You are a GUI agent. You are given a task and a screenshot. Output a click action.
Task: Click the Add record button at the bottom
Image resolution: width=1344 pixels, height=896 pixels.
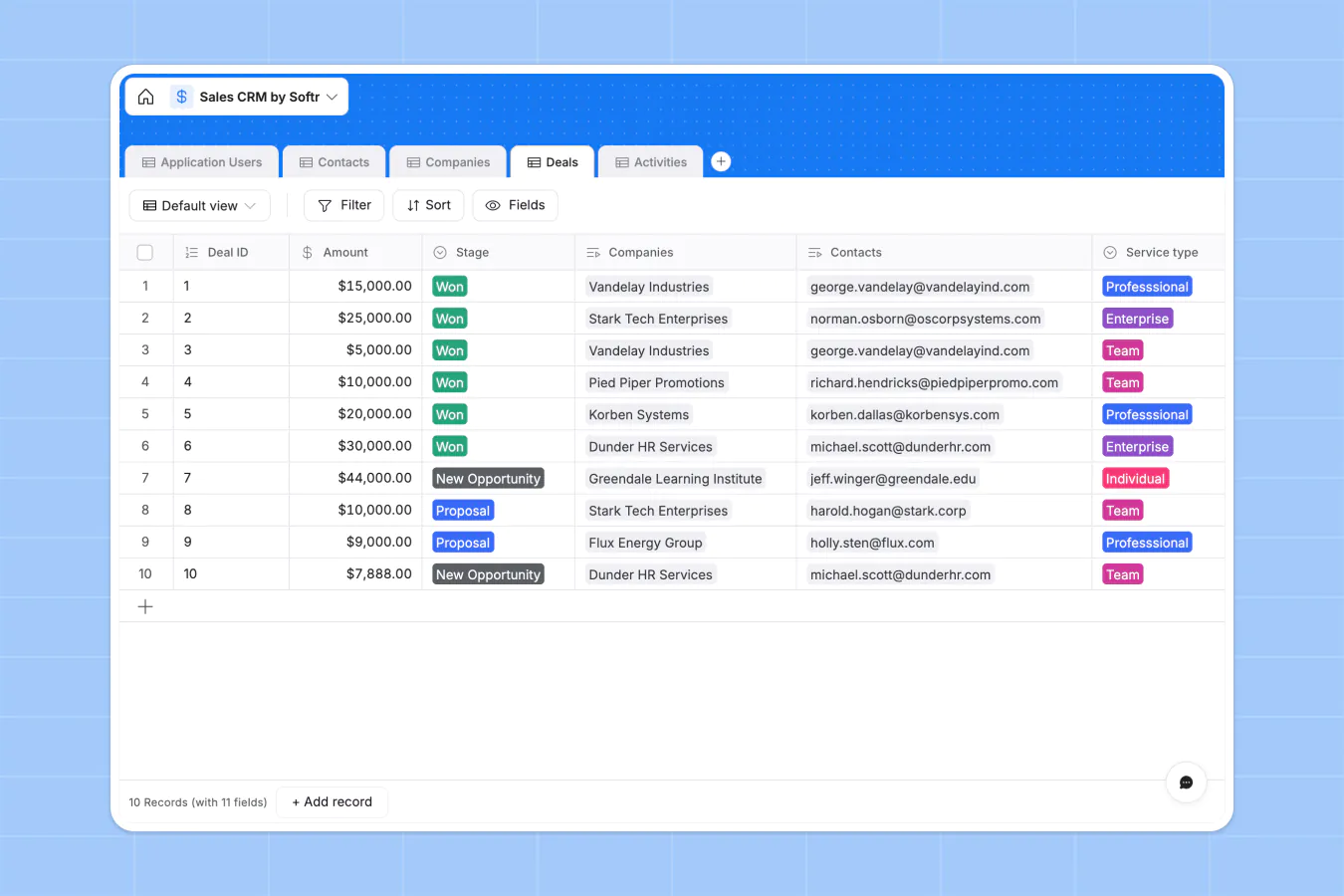(x=332, y=801)
